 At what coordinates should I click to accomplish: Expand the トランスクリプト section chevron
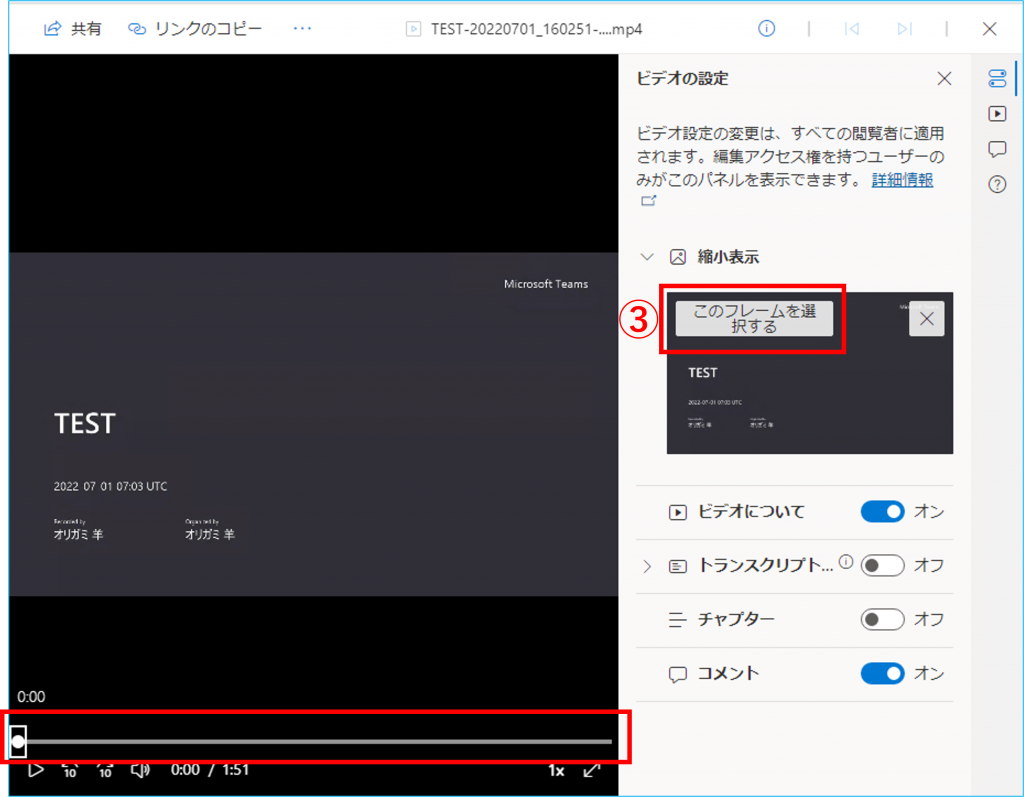click(647, 566)
